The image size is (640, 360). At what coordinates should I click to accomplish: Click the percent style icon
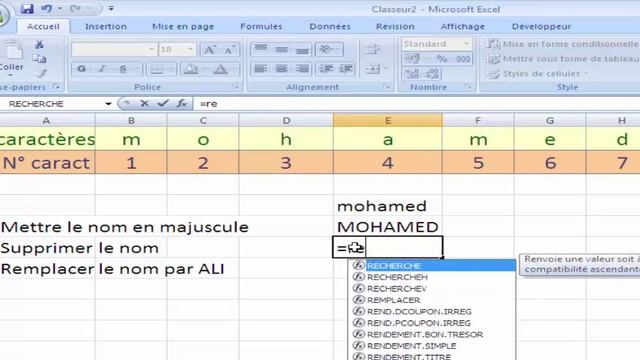coord(442,59)
